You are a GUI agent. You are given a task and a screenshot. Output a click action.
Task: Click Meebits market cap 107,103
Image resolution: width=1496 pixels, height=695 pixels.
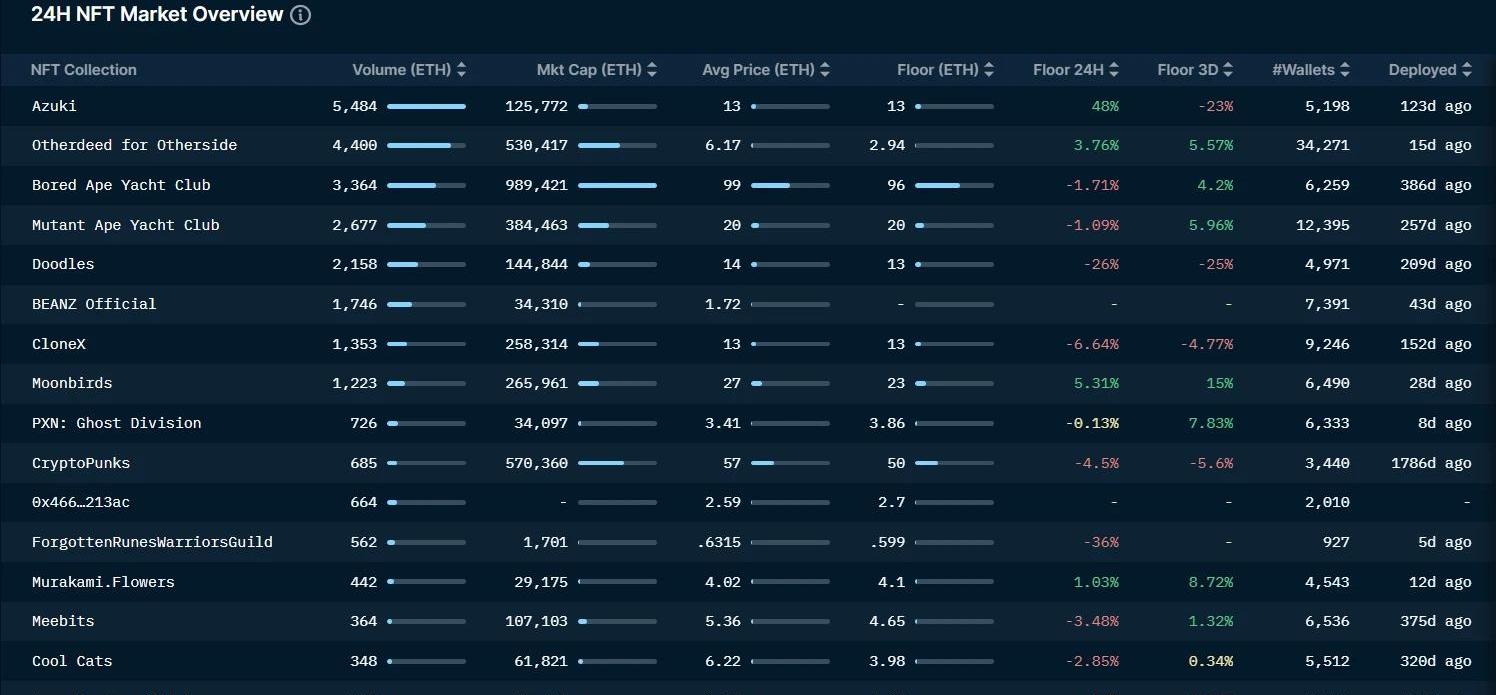[x=536, y=621]
